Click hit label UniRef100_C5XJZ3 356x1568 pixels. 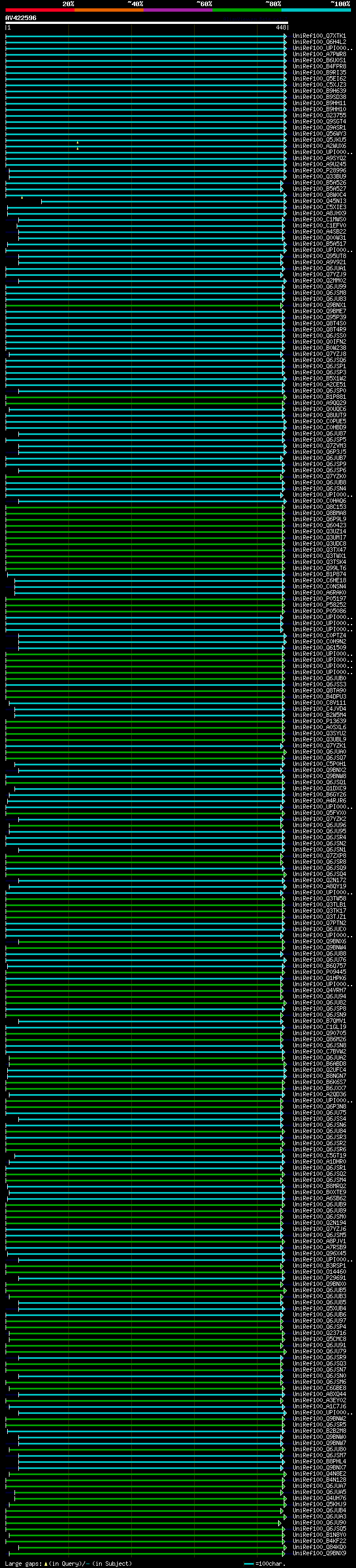pos(319,85)
